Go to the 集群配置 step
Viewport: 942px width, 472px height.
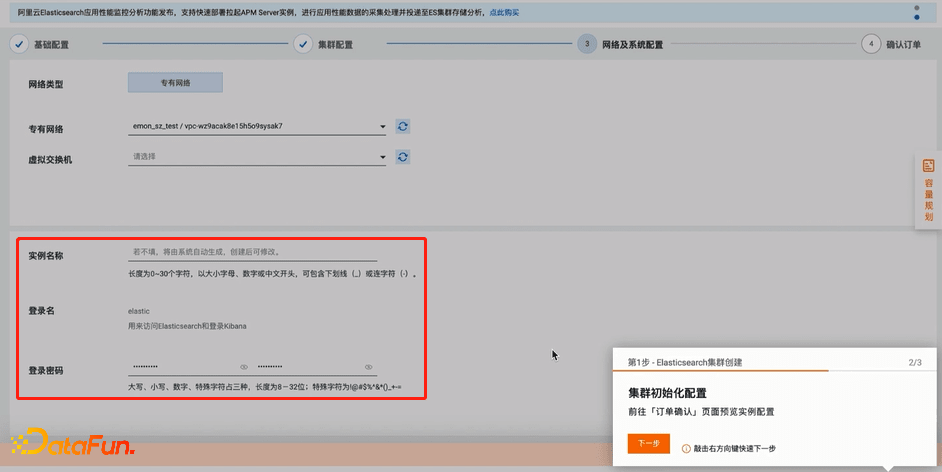(x=323, y=44)
